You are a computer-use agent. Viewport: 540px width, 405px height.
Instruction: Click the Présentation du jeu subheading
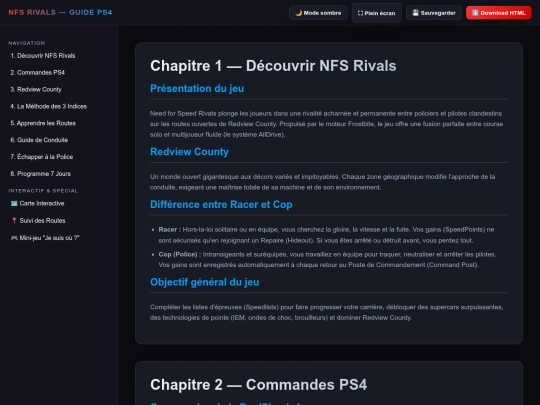coord(197,89)
